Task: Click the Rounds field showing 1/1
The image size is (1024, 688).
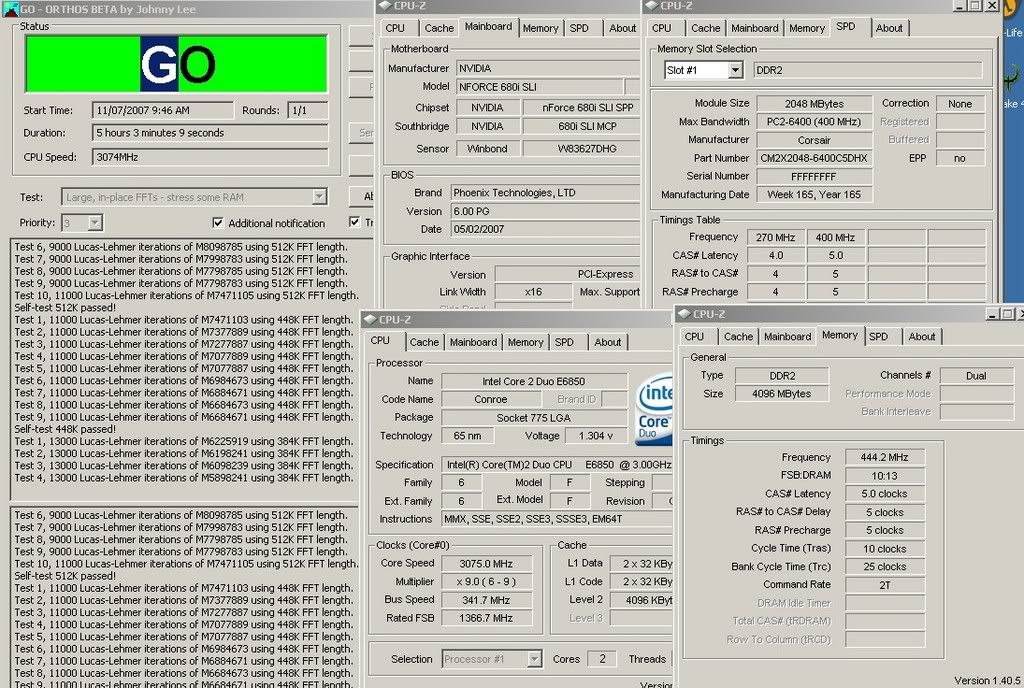Action: [308, 110]
